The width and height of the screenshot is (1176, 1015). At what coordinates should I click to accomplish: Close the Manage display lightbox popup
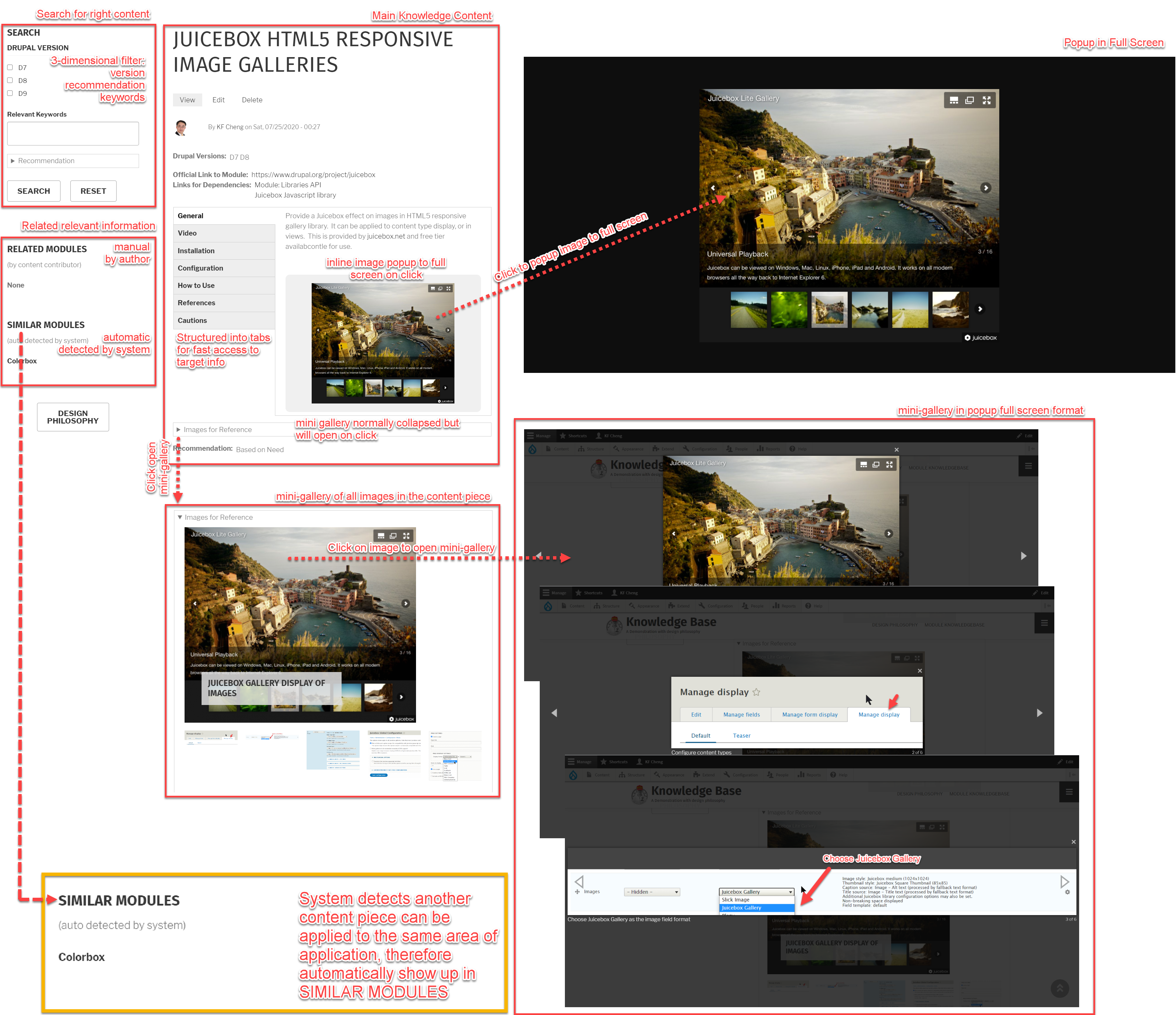pyautogui.click(x=920, y=671)
